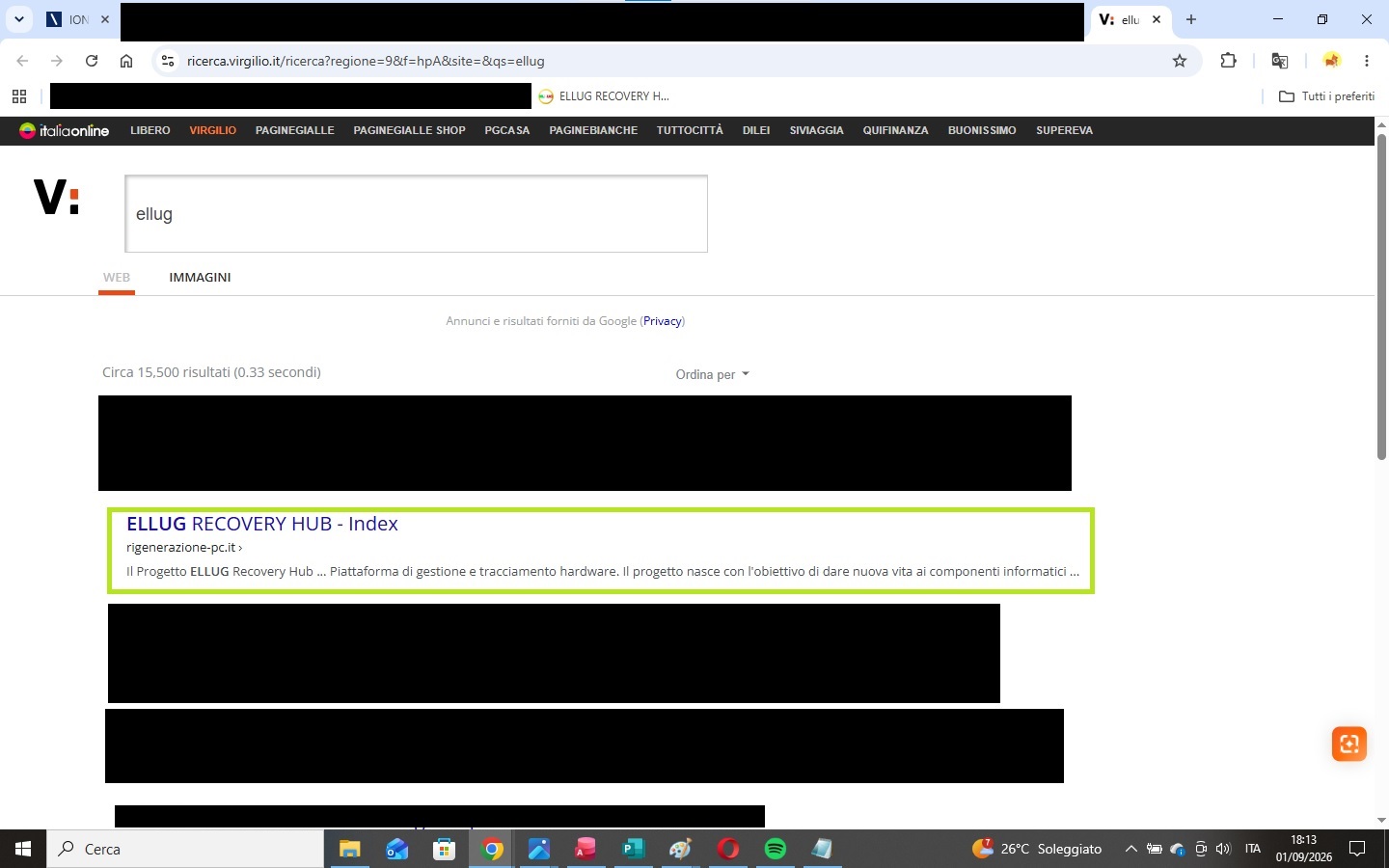
Task: Reload the page with the refresh icon
Action: click(x=92, y=61)
